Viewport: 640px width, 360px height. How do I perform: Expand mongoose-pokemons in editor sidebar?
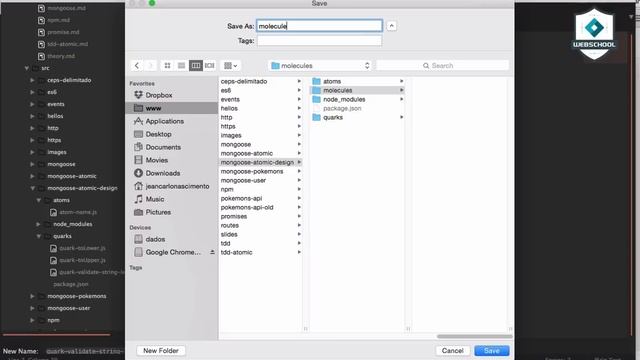coord(32,296)
